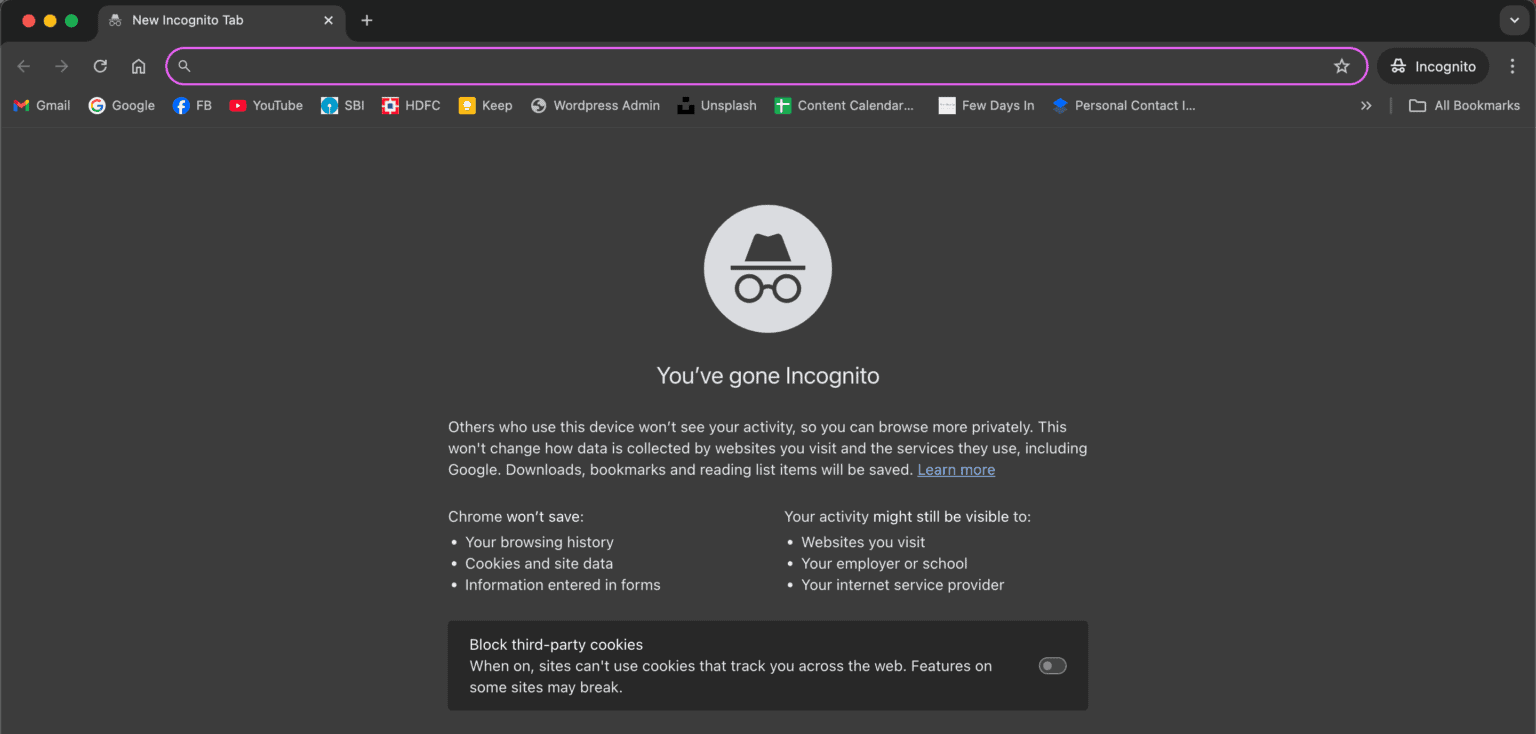Image resolution: width=1536 pixels, height=734 pixels.
Task: Open the Unsplash bookmark
Action: [717, 105]
